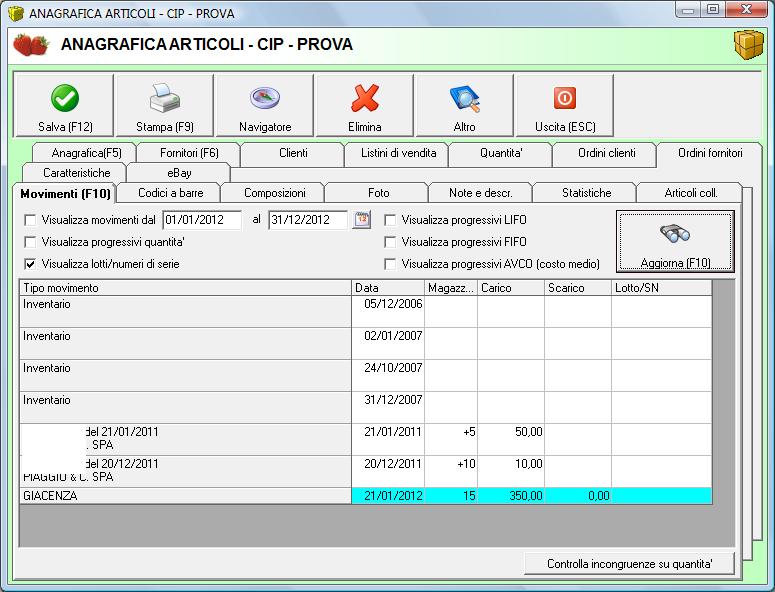Click the Tipo movimento column header
The width and height of the screenshot is (775, 592).
tap(185, 288)
